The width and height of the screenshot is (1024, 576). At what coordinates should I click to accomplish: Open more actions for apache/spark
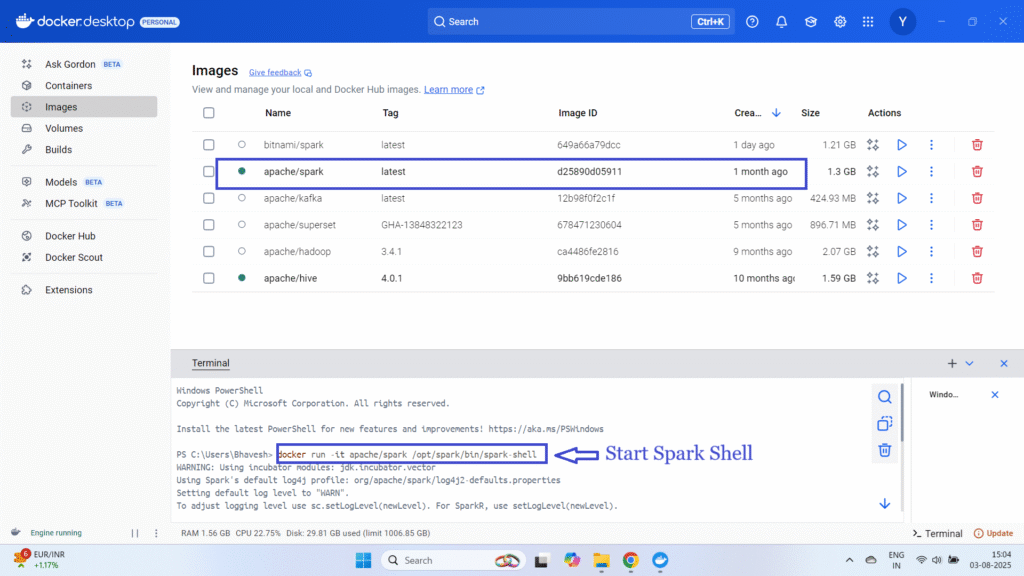click(x=931, y=172)
